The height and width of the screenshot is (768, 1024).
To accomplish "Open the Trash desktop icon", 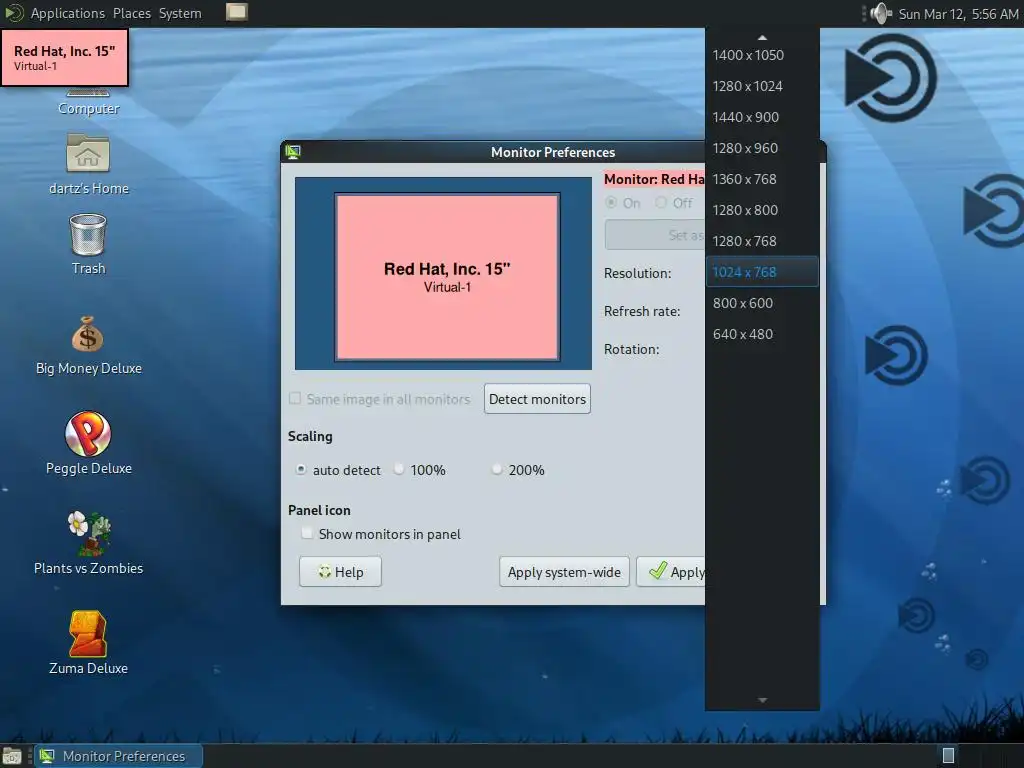I will [88, 234].
